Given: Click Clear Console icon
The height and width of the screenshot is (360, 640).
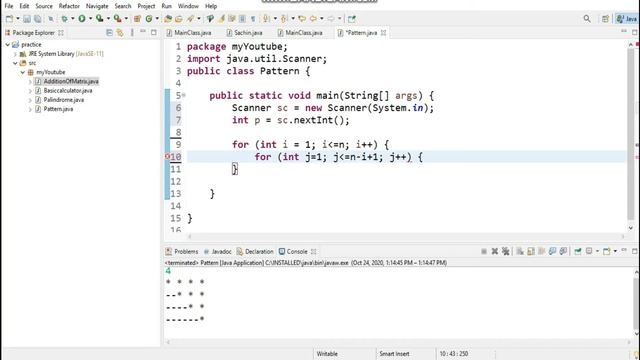Looking at the screenshot, I should click(x=520, y=251).
